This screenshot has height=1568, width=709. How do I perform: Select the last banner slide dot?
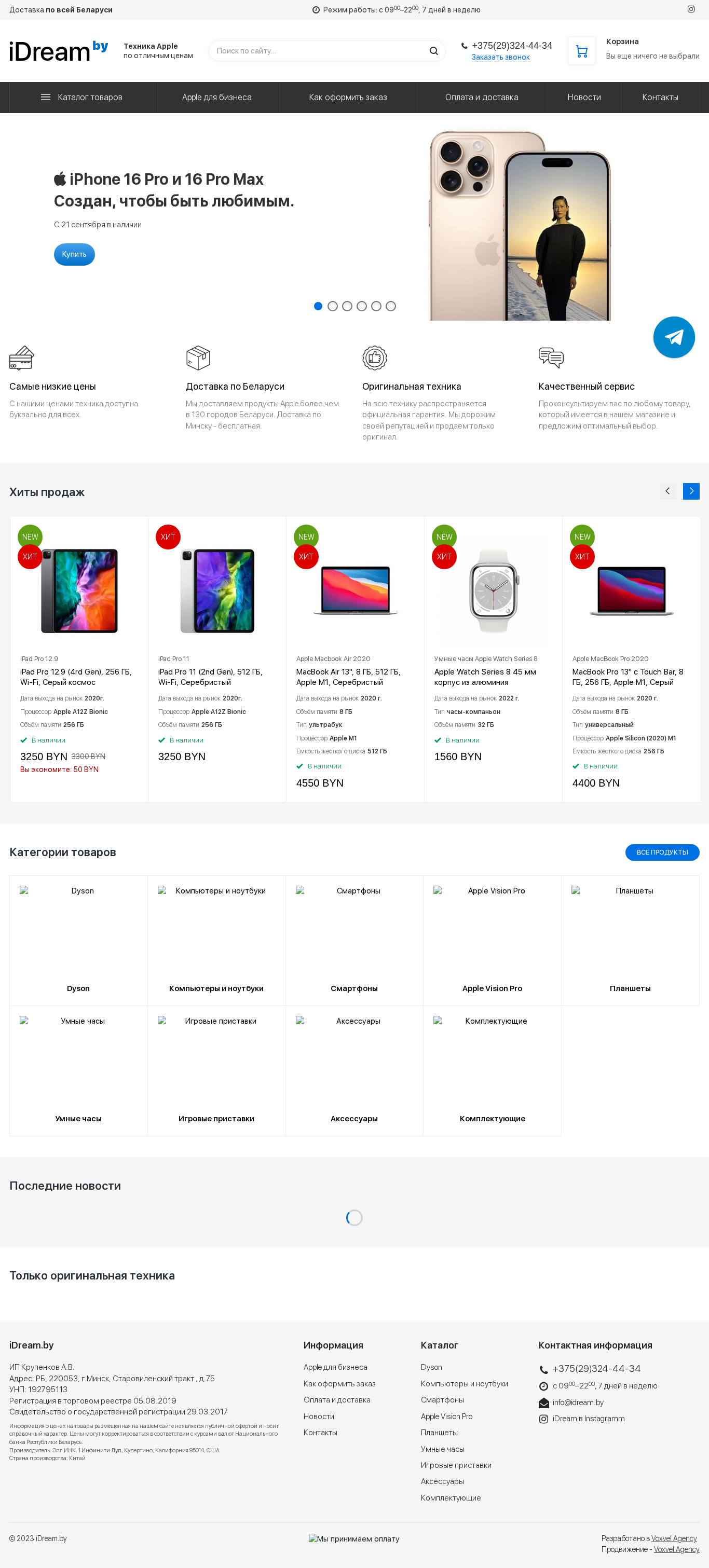[x=391, y=306]
